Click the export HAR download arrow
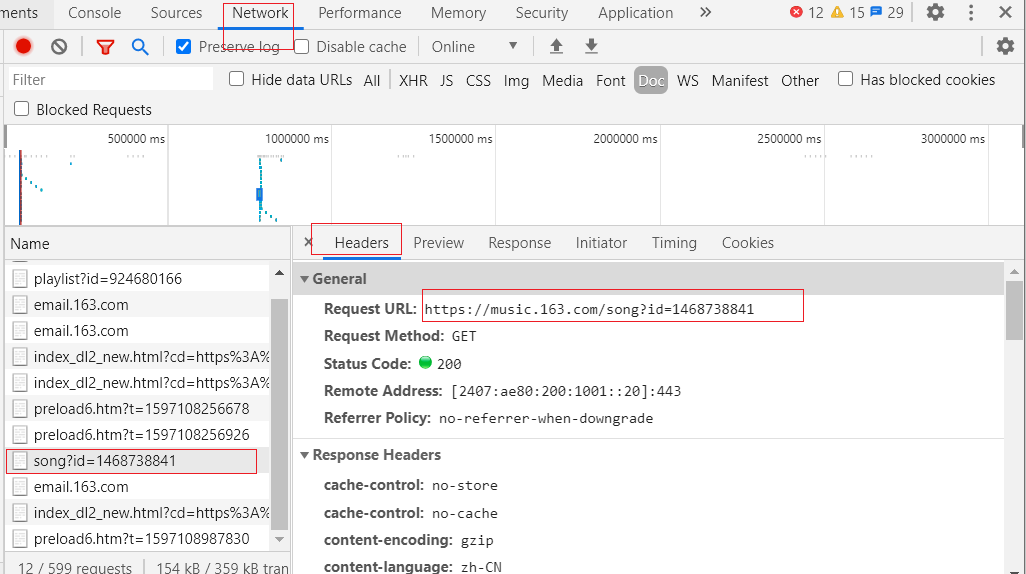 591,47
